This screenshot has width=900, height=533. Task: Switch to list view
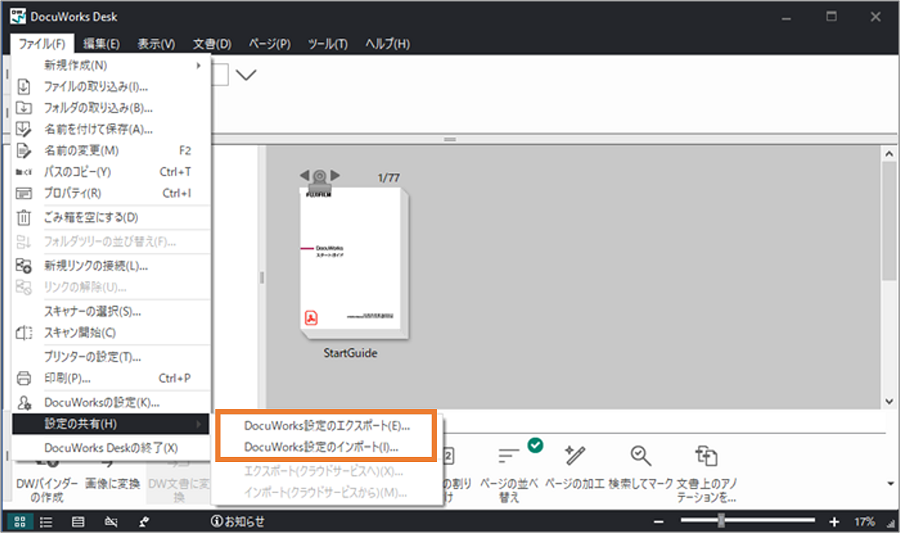click(46, 522)
